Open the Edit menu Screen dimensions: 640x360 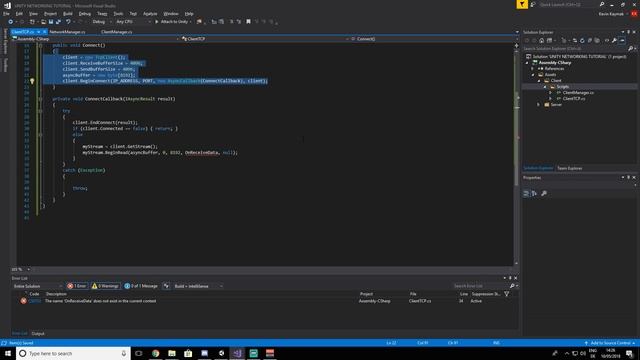point(19,13)
